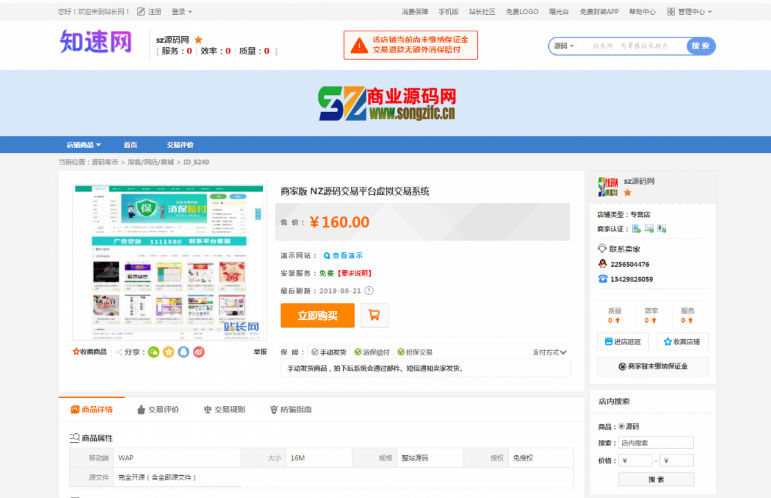Click the price ¥160.00 text

click(339, 222)
